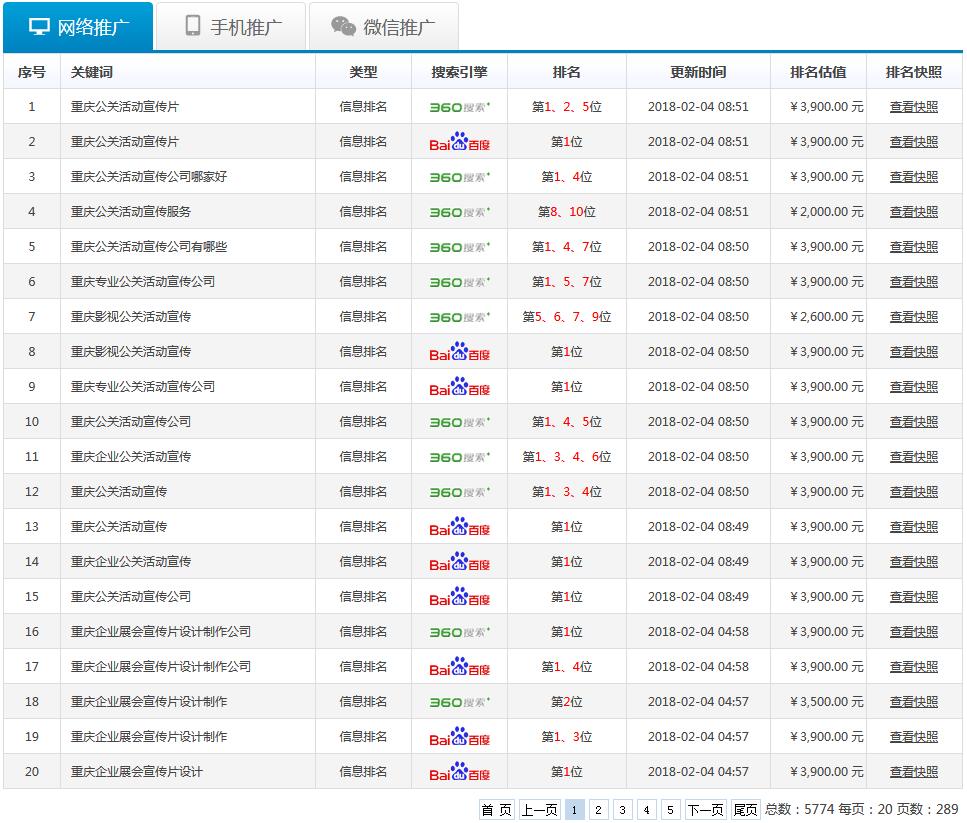This screenshot has width=967, height=823.
Task: Click the Baidu logo in row 15
Action: coord(459,597)
